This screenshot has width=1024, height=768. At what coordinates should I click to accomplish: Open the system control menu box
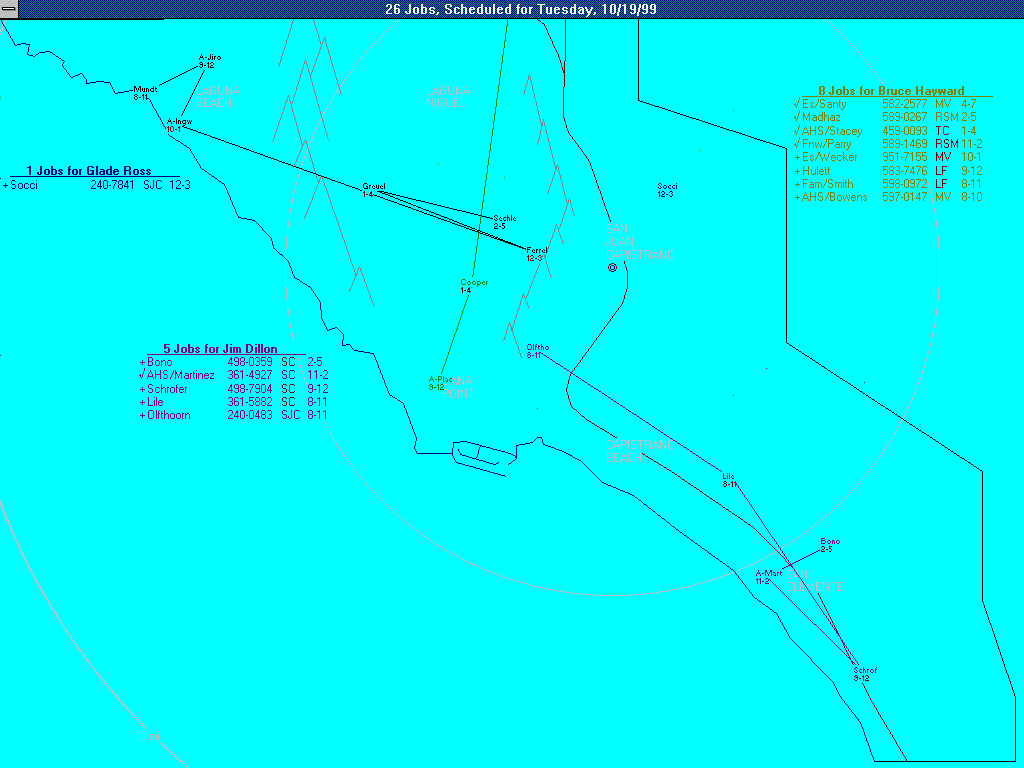click(9, 9)
